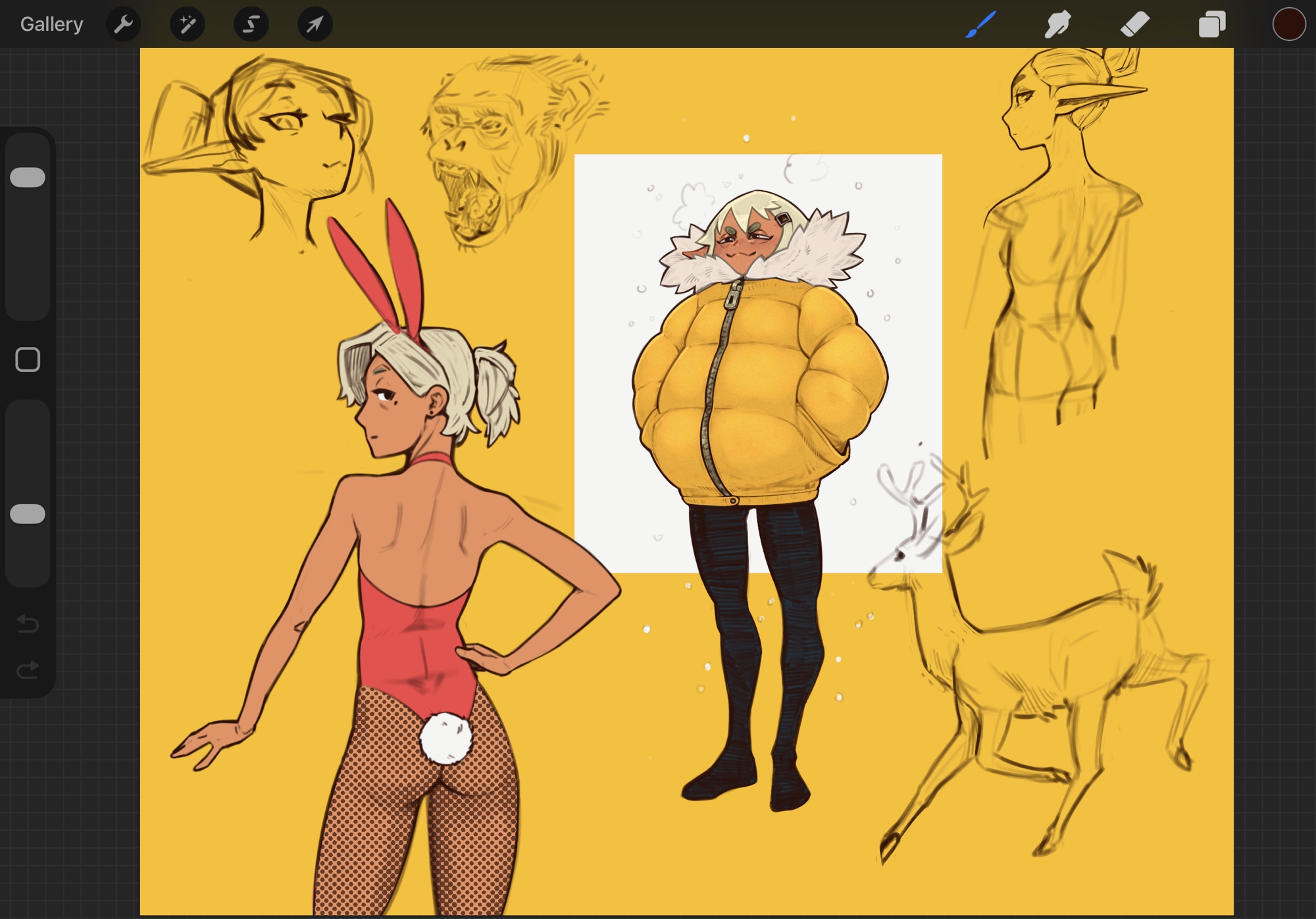
Task: Select the Smudge tool
Action: click(1058, 24)
